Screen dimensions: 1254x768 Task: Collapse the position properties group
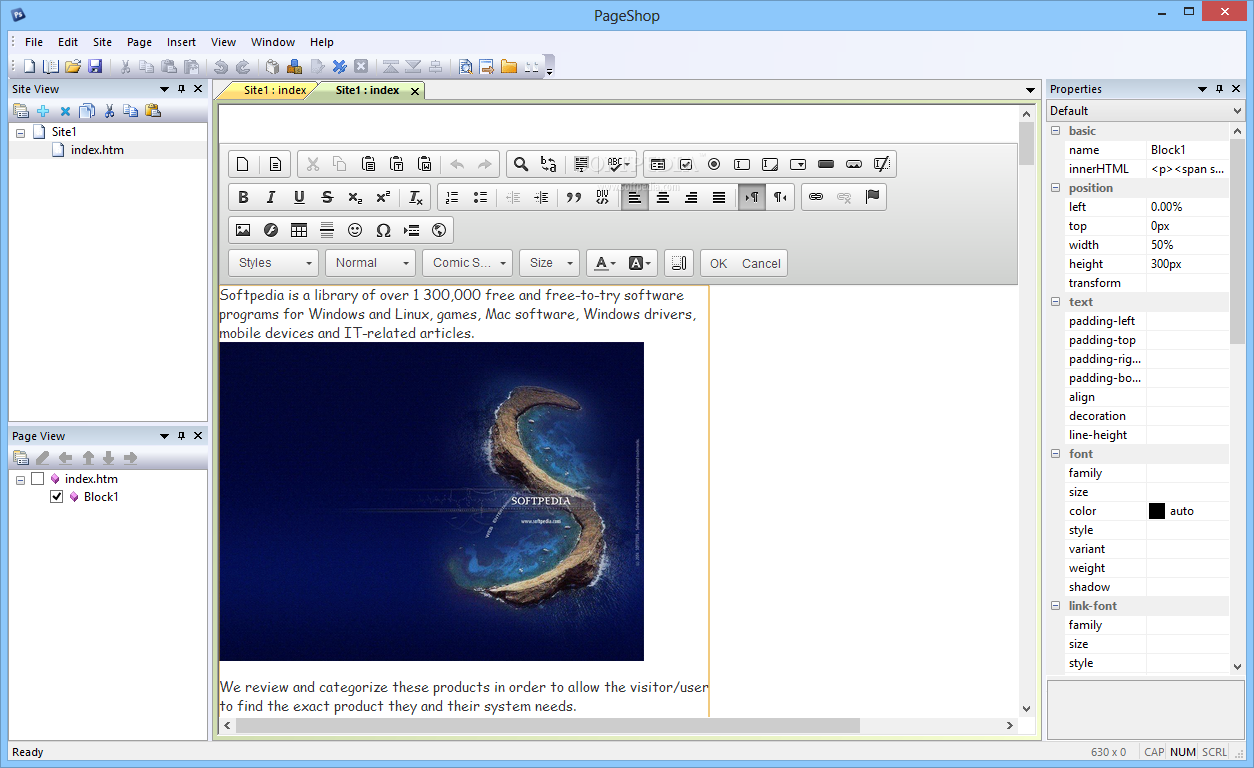click(x=1056, y=188)
